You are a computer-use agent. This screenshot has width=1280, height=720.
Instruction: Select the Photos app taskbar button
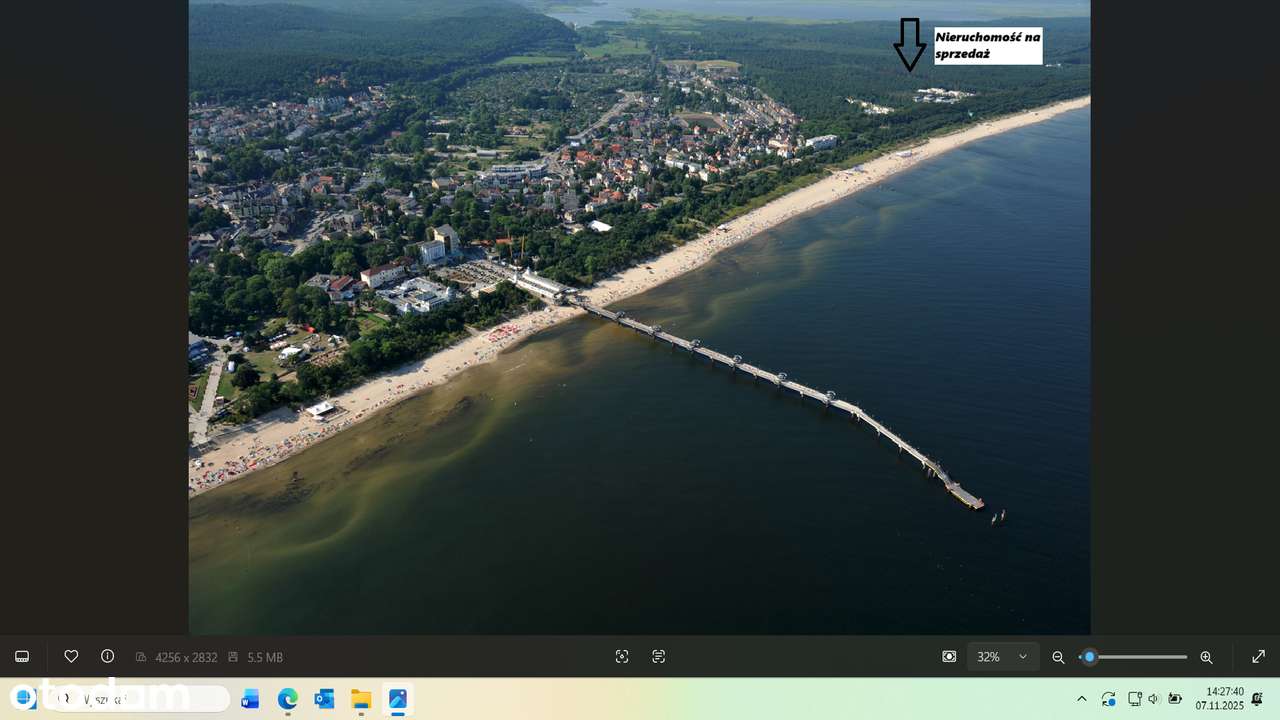[398, 699]
